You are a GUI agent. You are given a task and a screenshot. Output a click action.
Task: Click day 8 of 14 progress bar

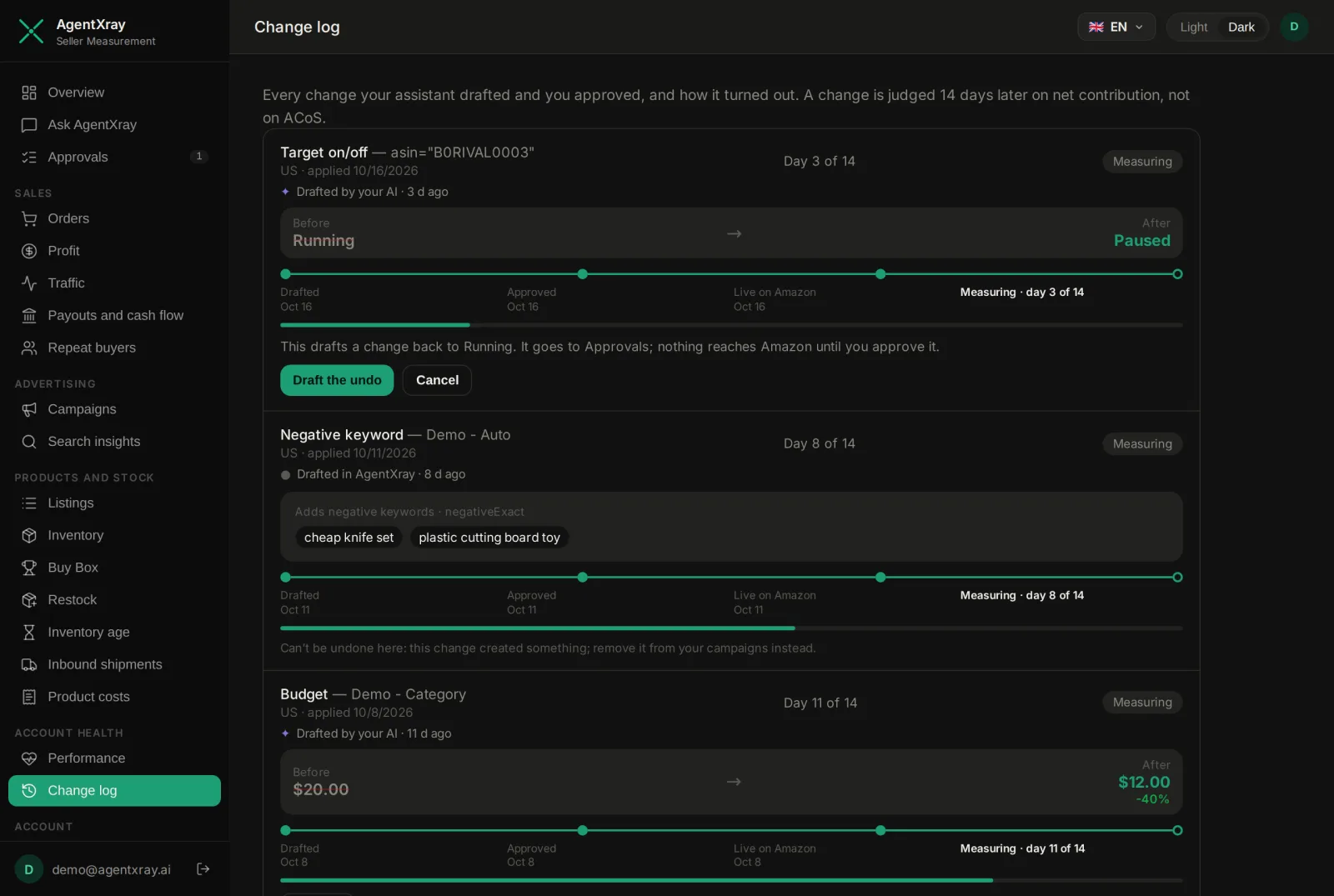tap(731, 628)
